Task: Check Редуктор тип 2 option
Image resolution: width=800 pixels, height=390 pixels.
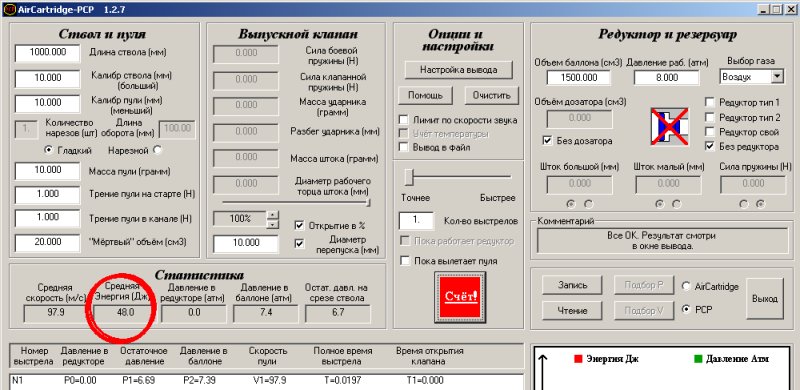Action: (710, 117)
